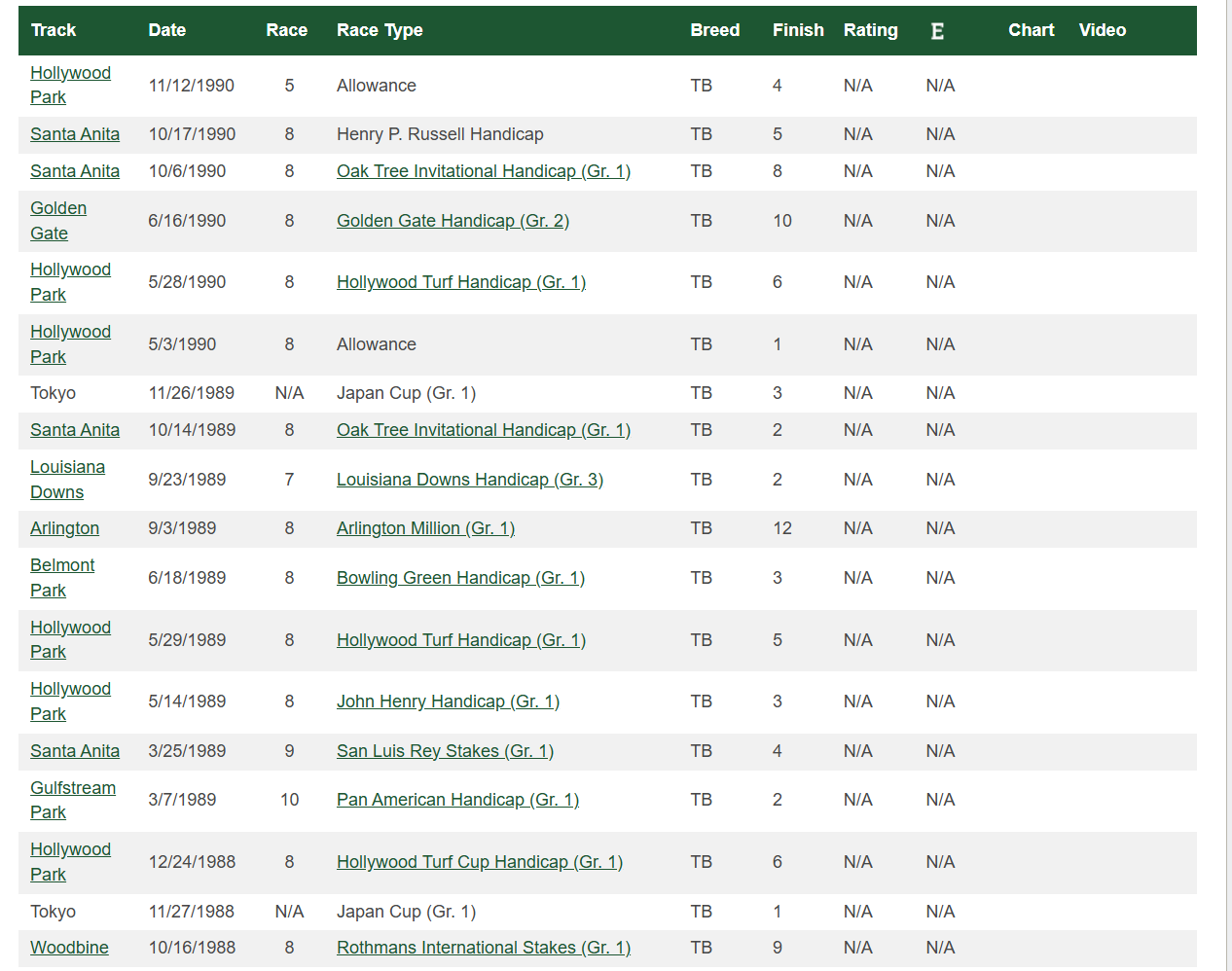Open Santa Anita link dated 10/14/1989
This screenshot has width=1232, height=971.
[75, 430]
